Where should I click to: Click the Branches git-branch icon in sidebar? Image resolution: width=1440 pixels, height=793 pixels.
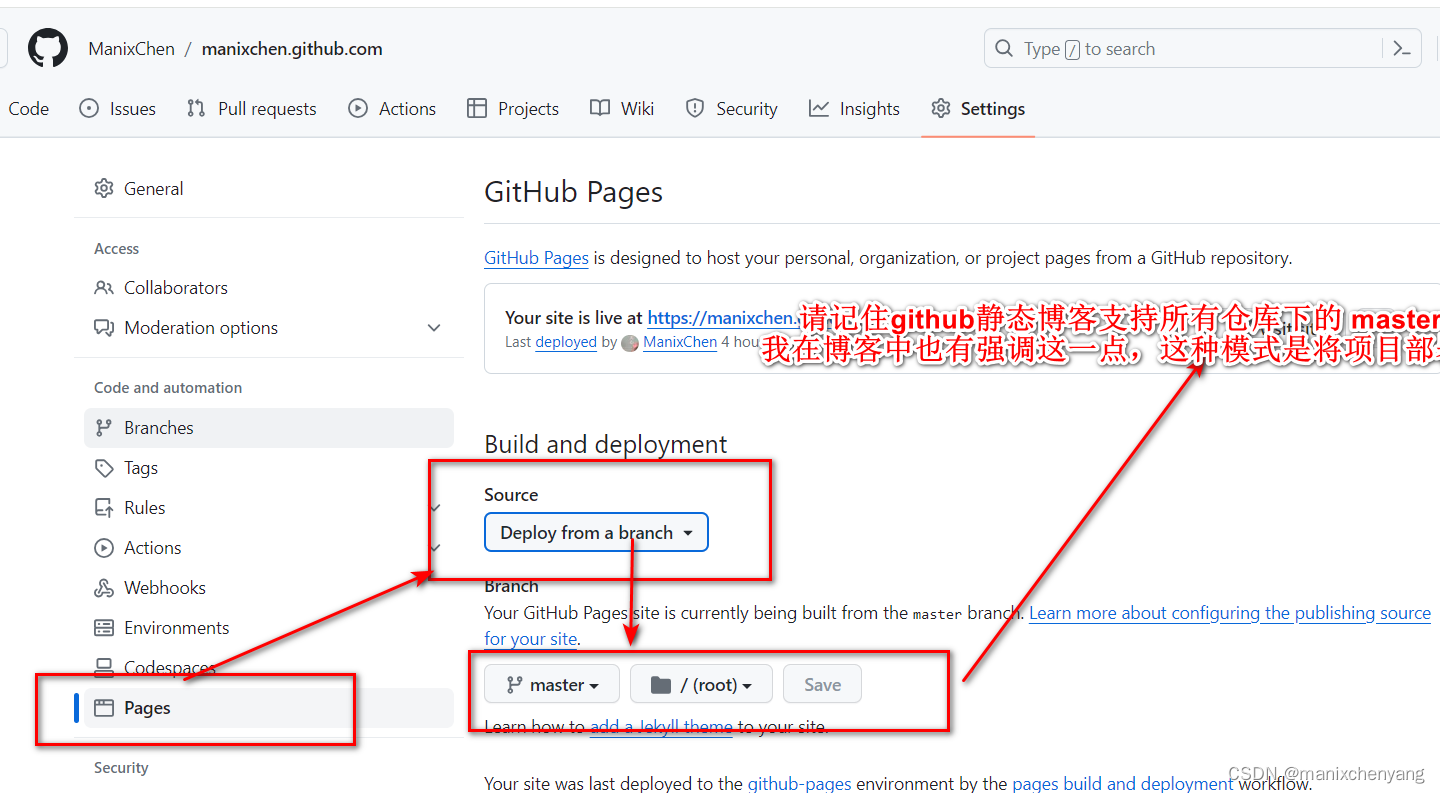(104, 428)
